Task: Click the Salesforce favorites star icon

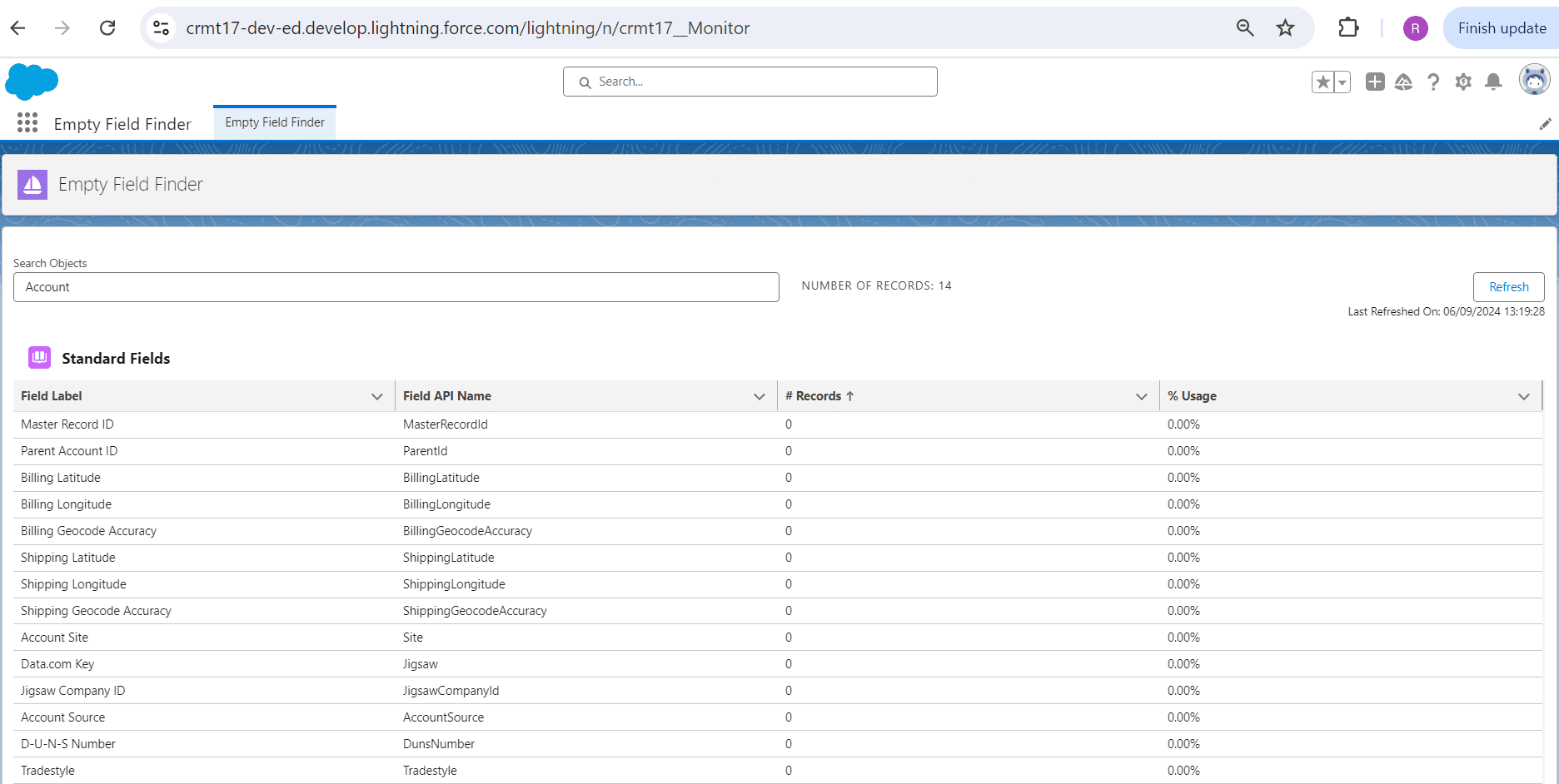Action: (1322, 82)
